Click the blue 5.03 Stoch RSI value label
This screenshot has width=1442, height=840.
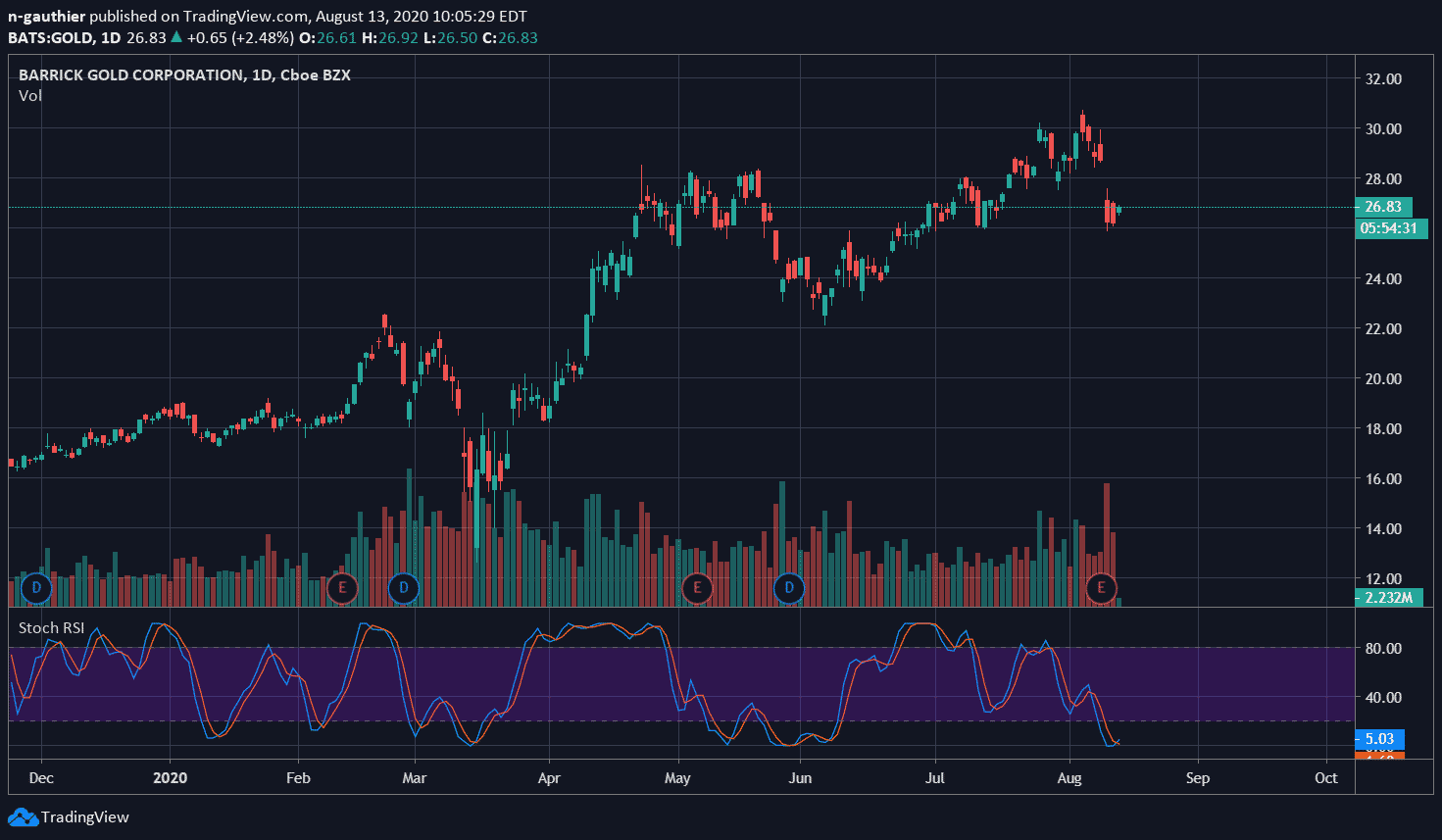(1379, 739)
